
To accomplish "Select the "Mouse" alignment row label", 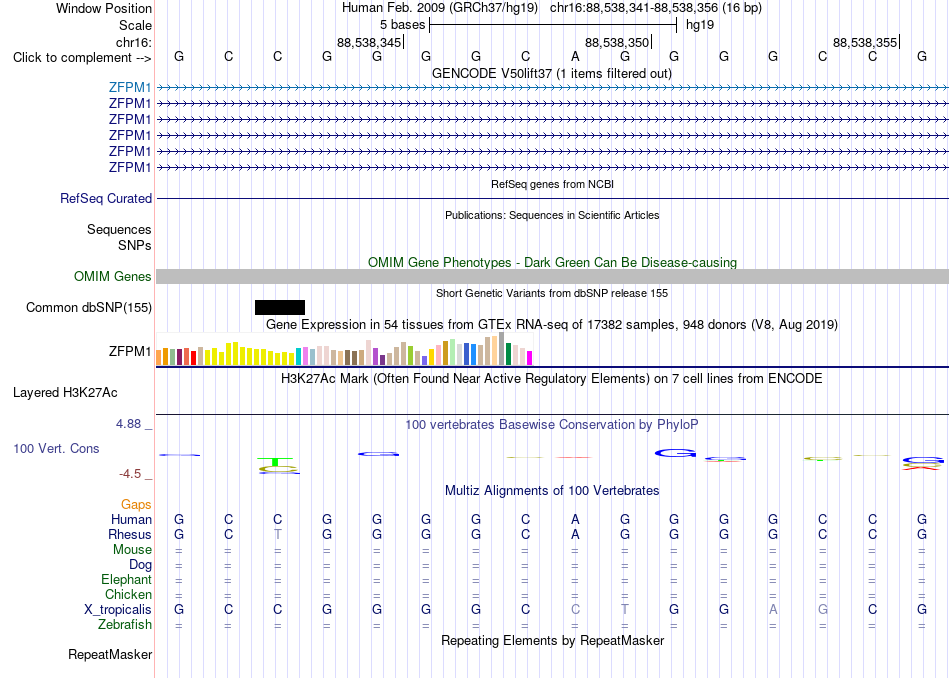I will [132, 550].
